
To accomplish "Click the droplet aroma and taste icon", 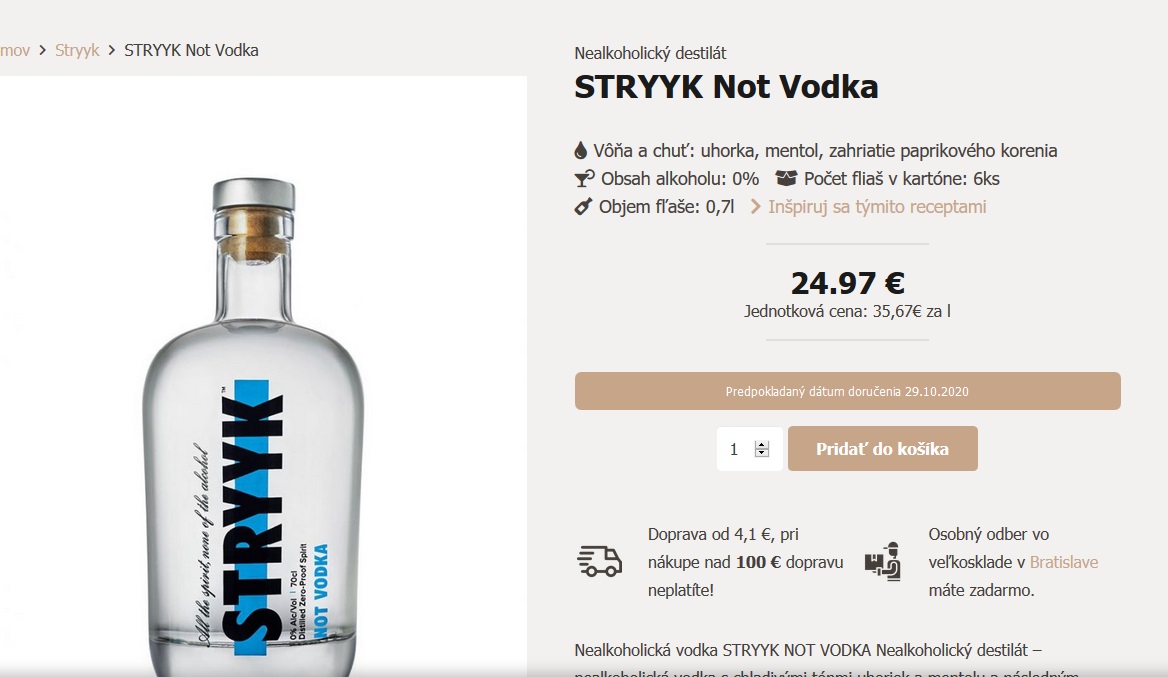I will (581, 151).
